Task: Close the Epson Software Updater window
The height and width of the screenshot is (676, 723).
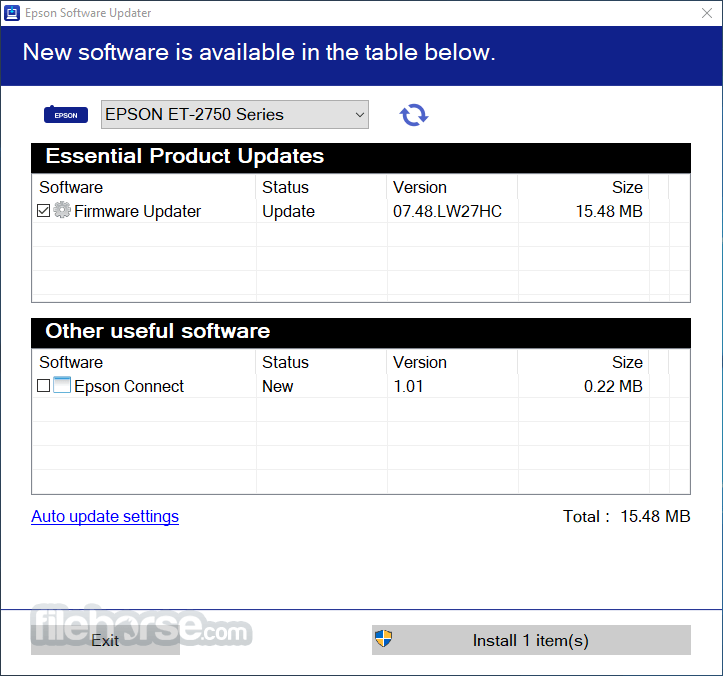Action: click(707, 13)
